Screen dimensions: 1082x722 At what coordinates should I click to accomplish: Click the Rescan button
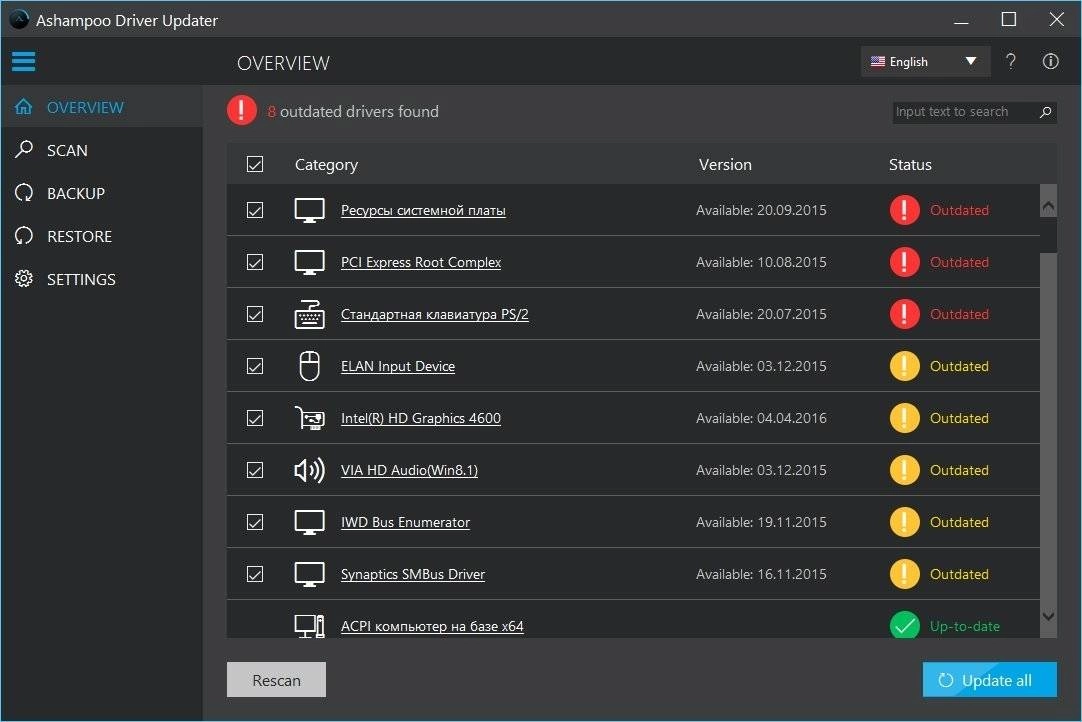(x=276, y=680)
